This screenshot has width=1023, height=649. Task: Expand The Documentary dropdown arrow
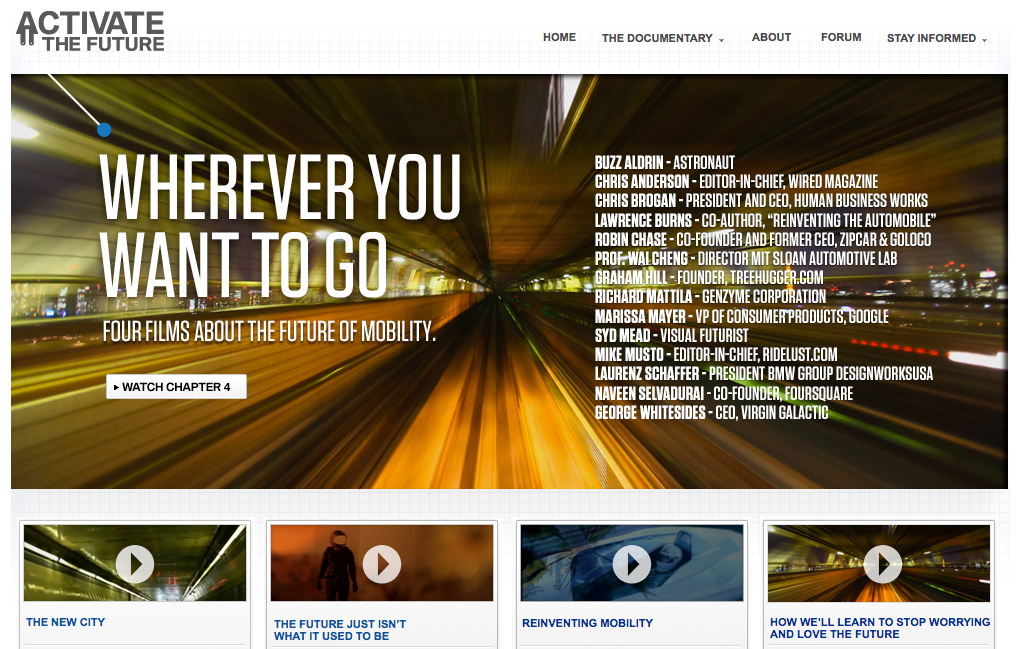(x=721, y=40)
